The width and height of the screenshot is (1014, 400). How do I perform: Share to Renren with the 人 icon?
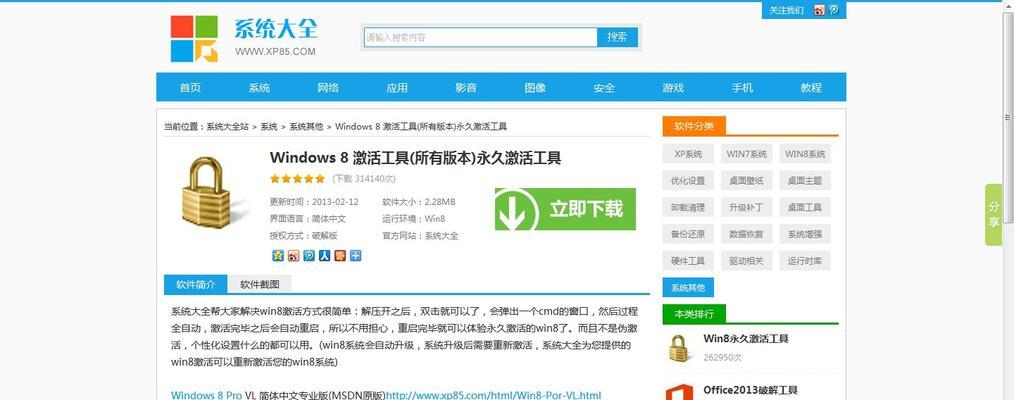[325, 256]
